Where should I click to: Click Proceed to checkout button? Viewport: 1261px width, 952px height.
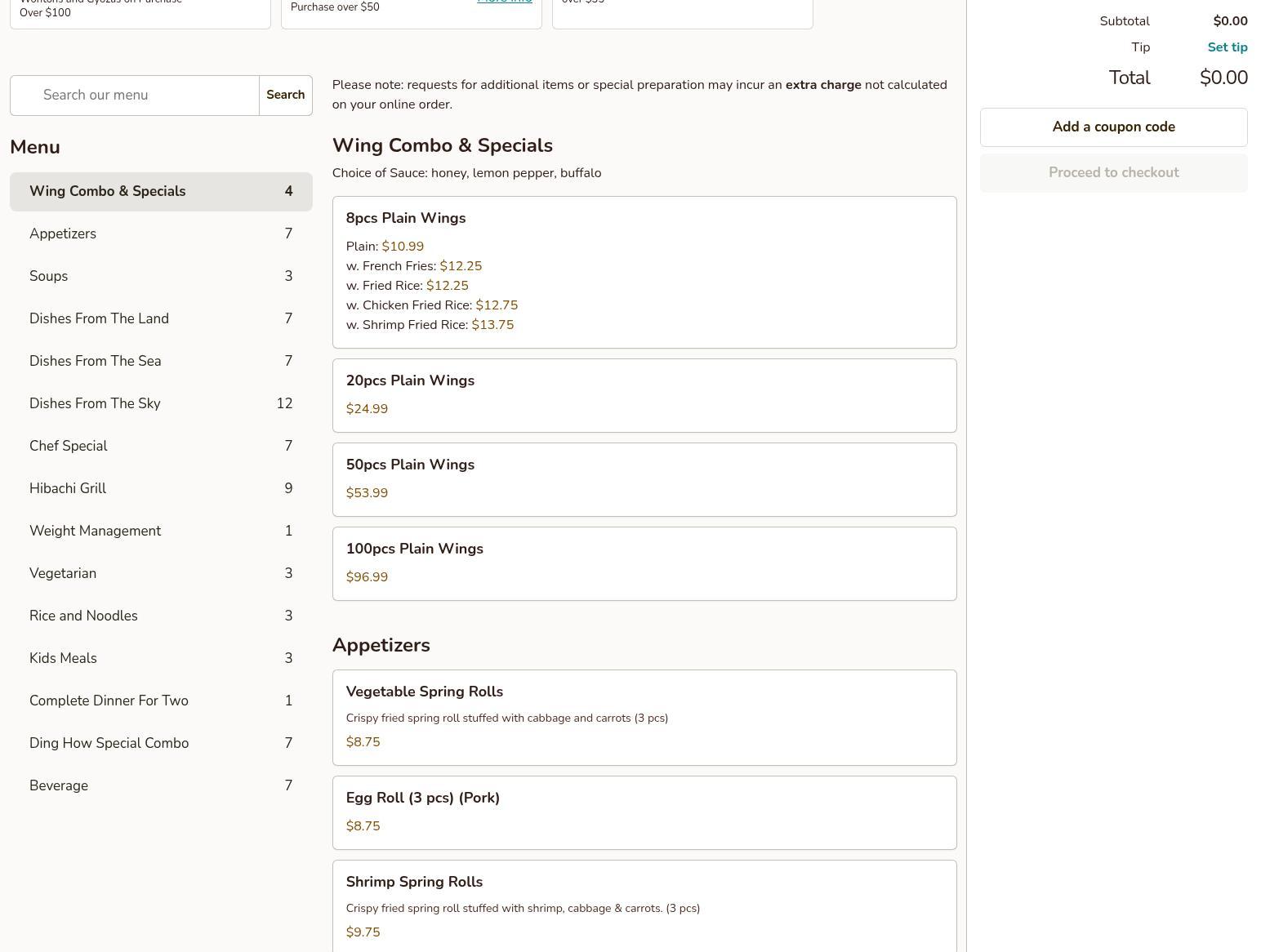pyautogui.click(x=1113, y=173)
